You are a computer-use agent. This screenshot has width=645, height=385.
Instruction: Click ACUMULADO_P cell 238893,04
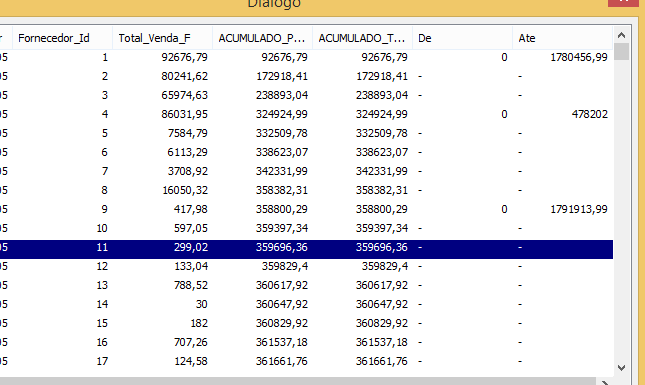pos(282,95)
